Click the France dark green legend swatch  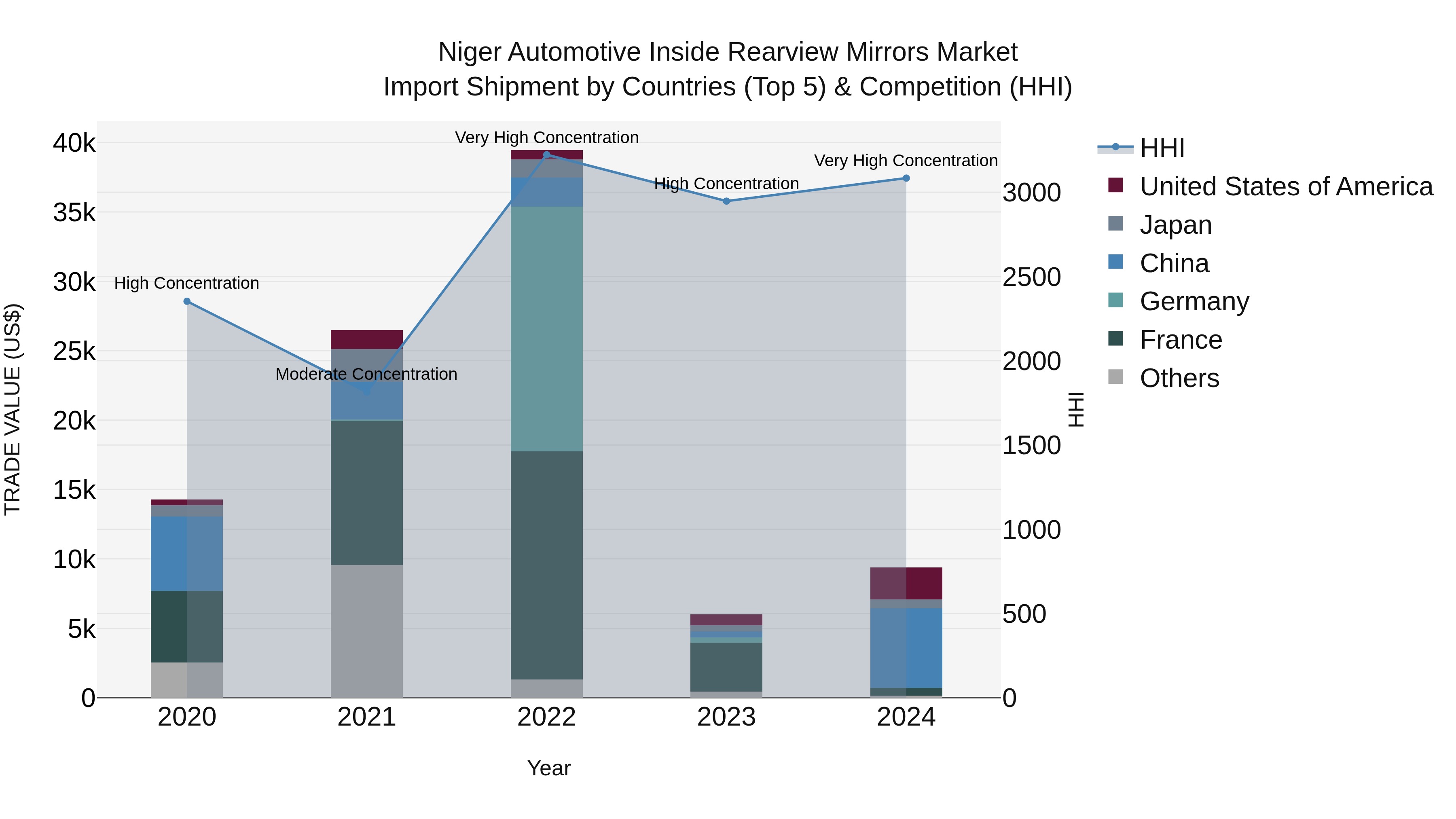click(1116, 339)
